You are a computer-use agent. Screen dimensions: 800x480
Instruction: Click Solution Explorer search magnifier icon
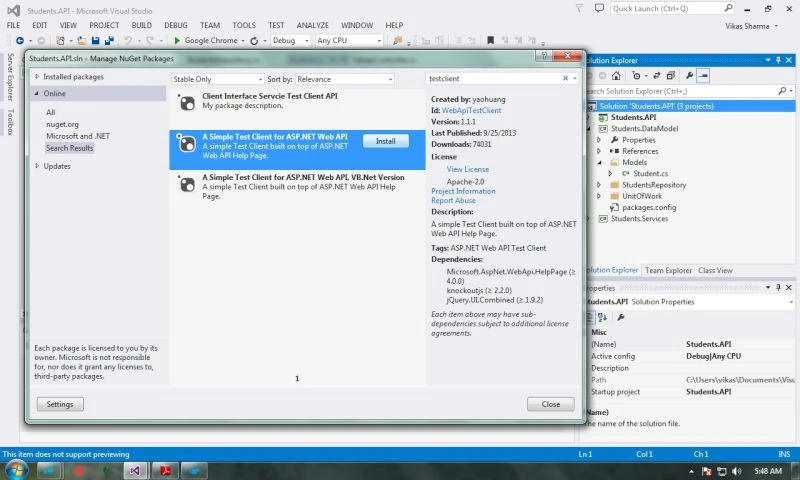click(782, 91)
